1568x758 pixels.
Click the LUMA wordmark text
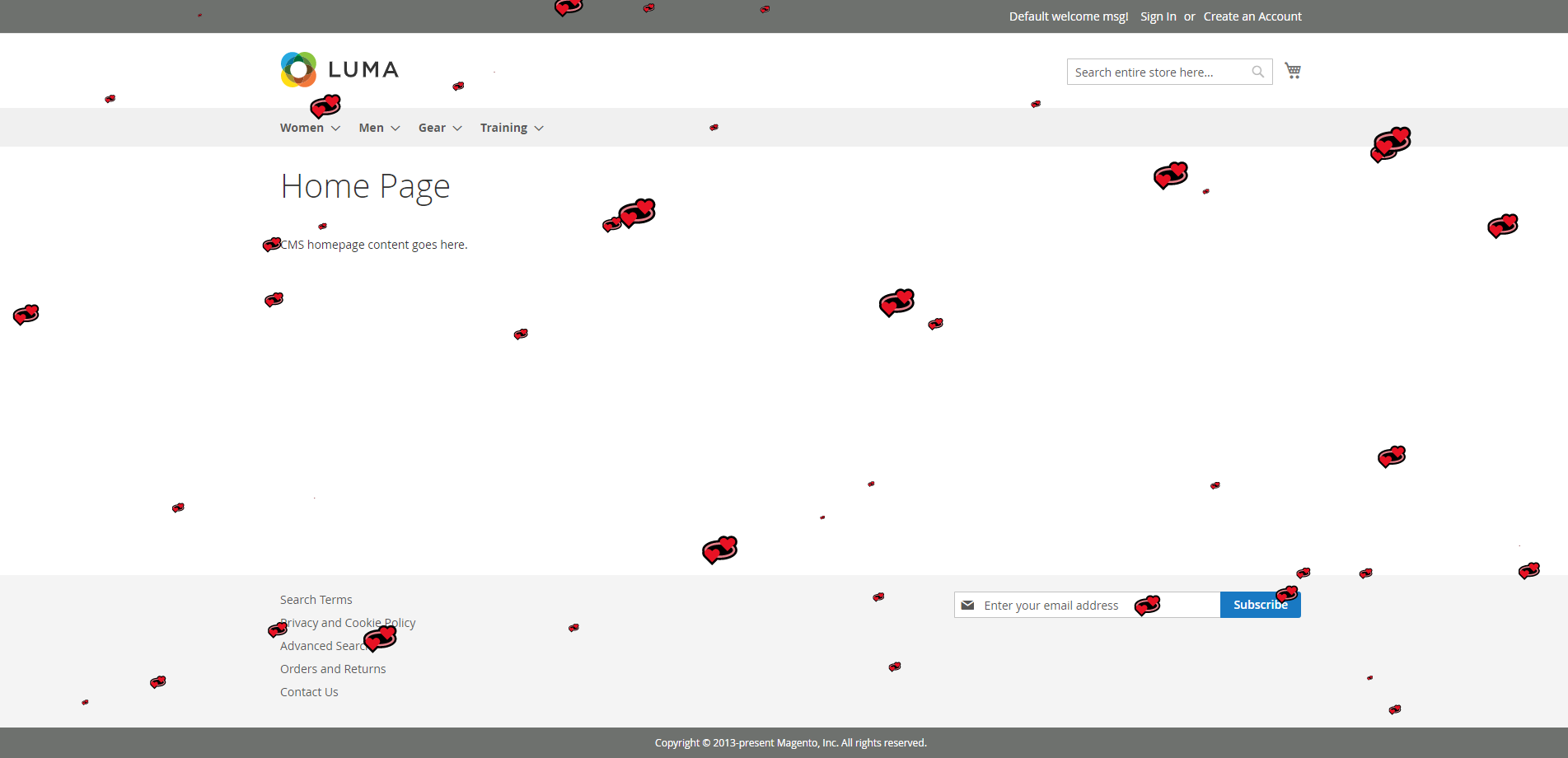(x=363, y=70)
